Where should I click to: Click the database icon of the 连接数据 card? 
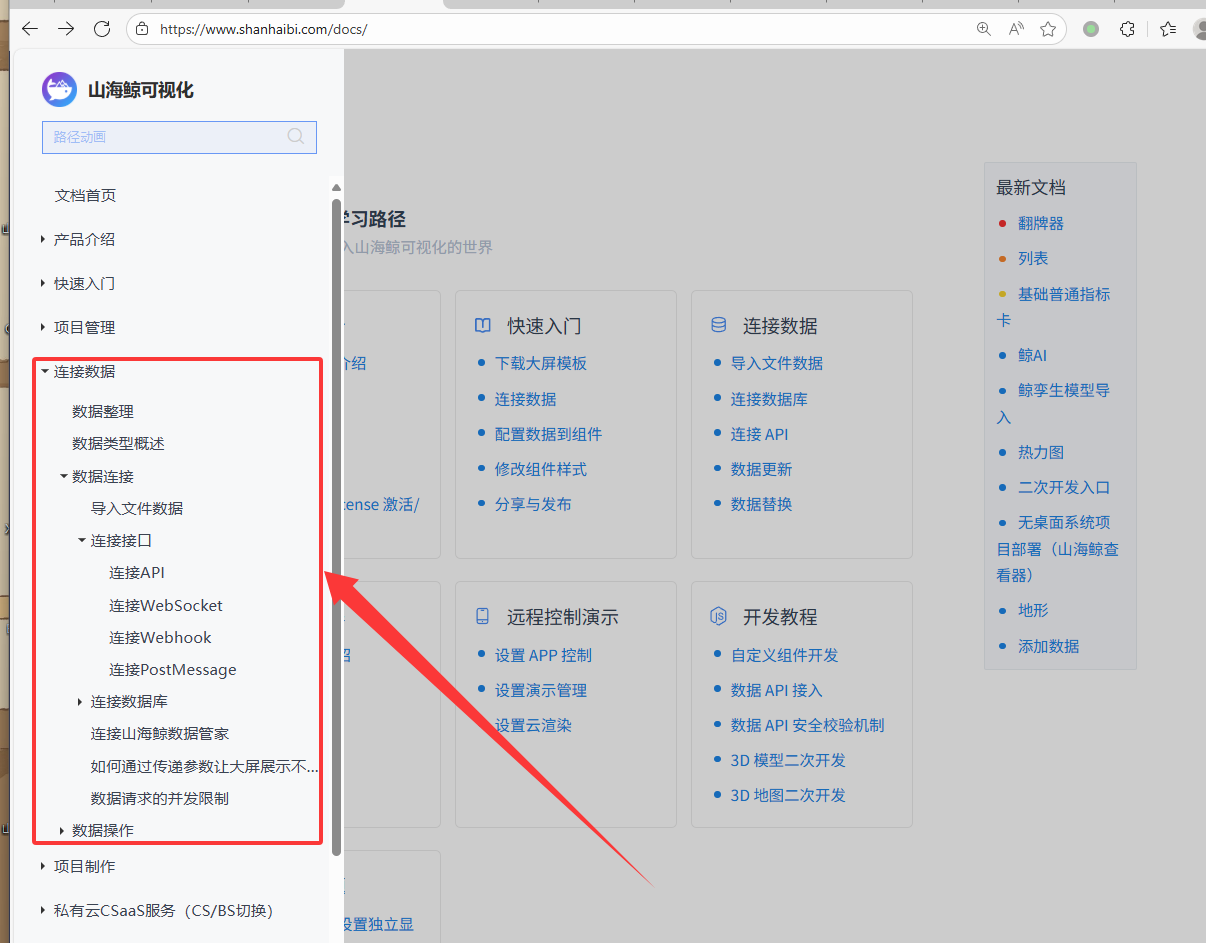(x=719, y=326)
